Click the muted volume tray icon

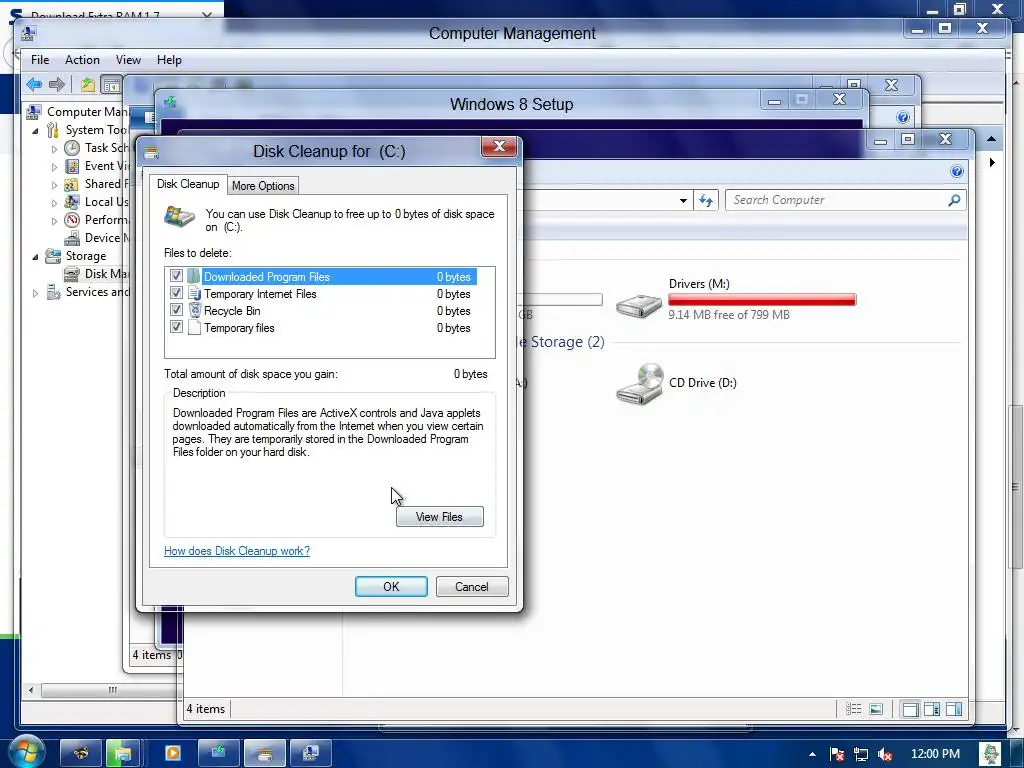pyautogui.click(x=885, y=754)
